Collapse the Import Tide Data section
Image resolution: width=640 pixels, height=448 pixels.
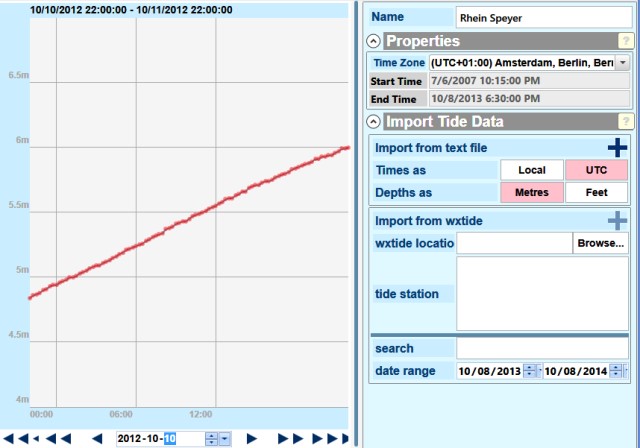point(374,122)
